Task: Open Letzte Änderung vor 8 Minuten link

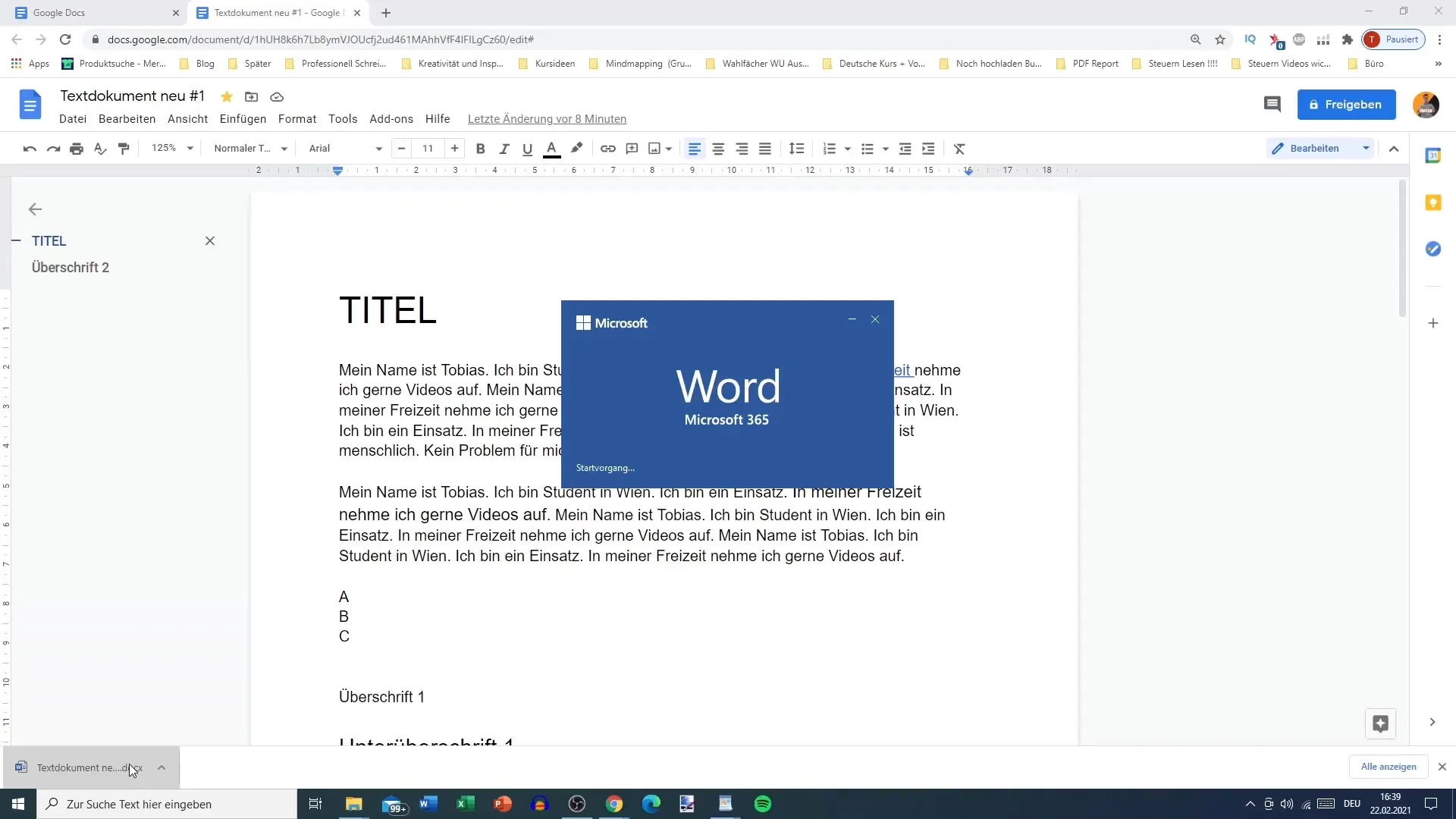Action: pos(547,119)
